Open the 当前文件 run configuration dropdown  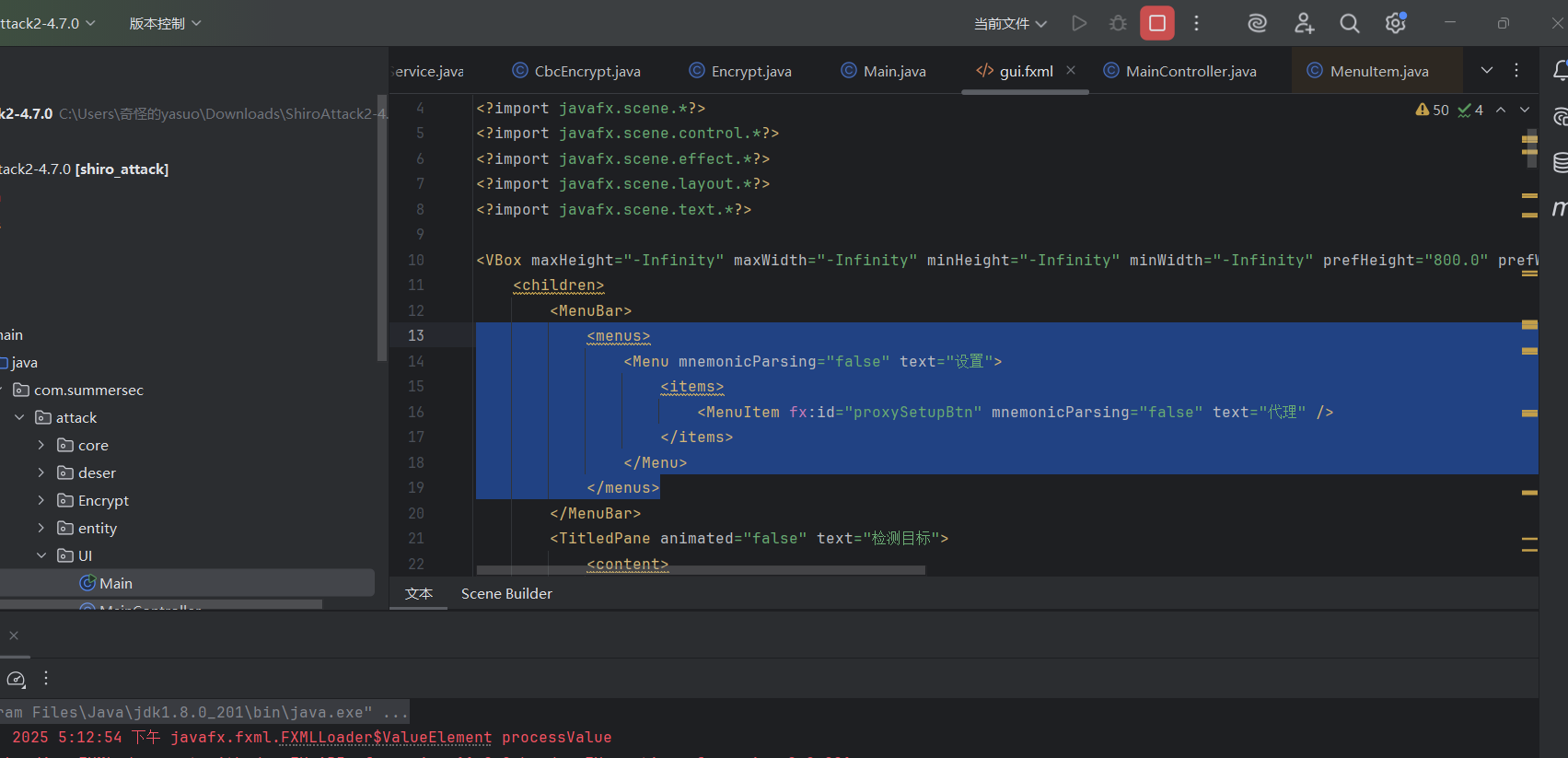(1010, 23)
